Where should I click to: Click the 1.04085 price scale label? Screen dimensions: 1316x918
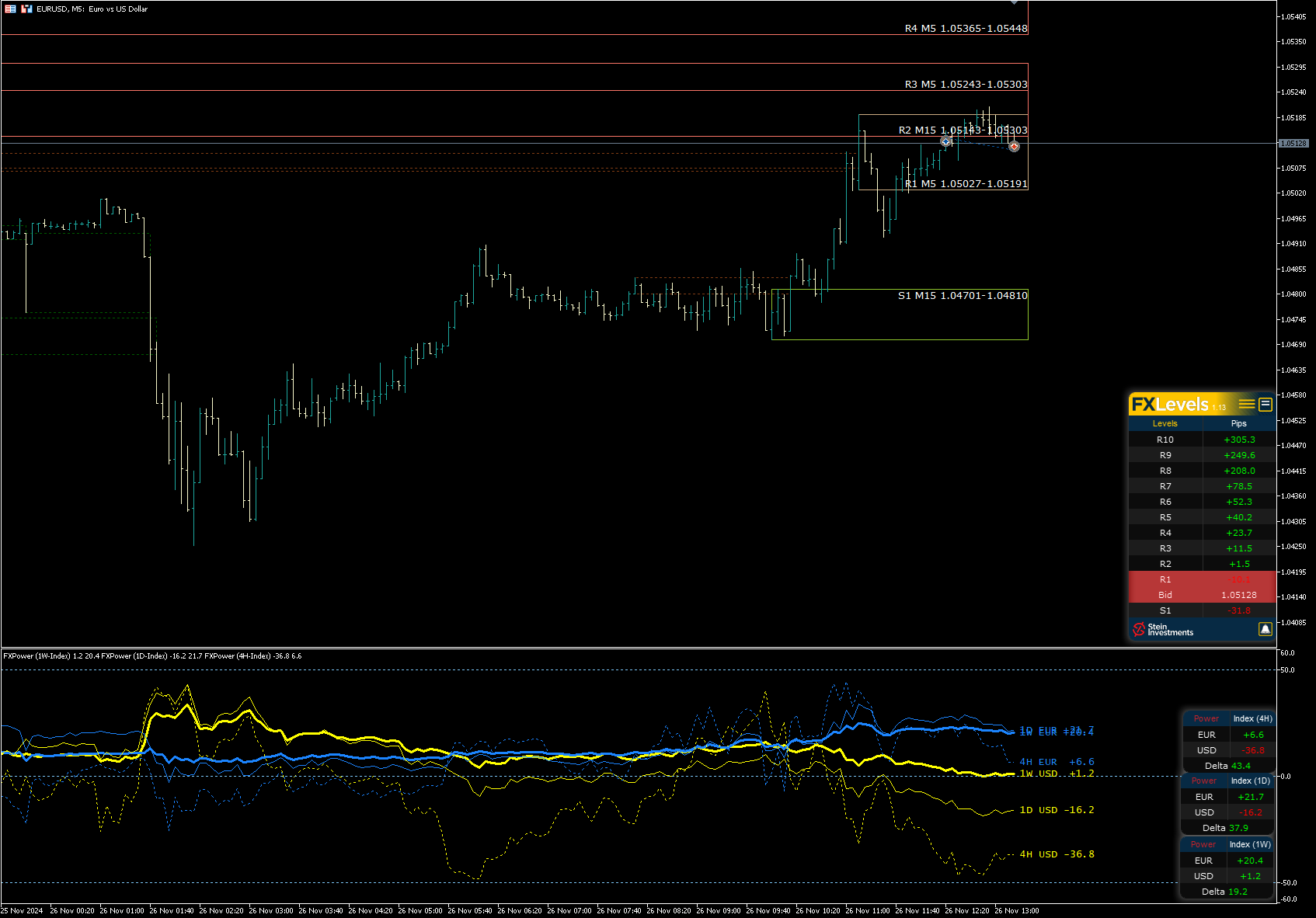pos(1293,623)
